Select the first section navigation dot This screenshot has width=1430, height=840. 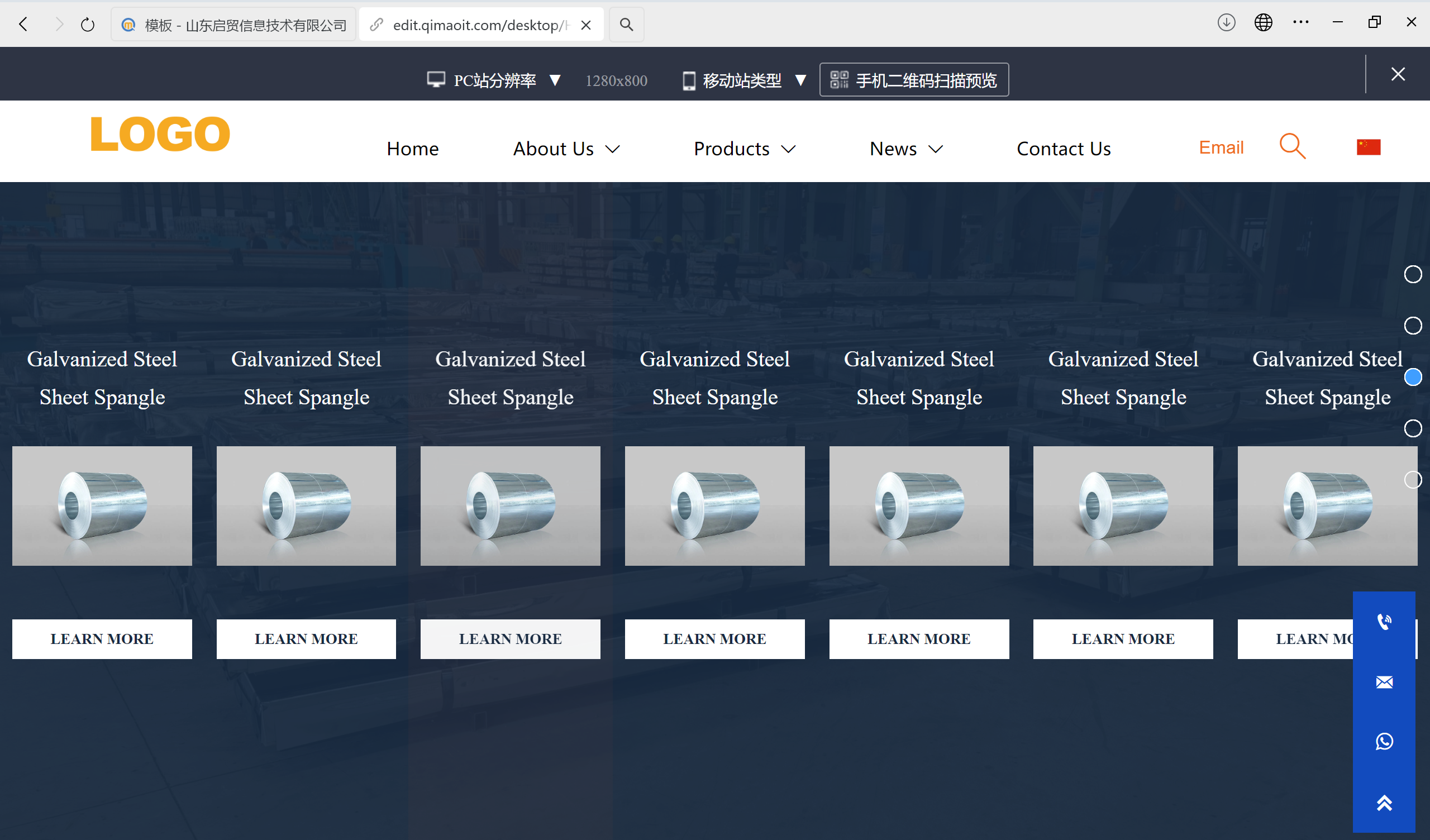[1413, 275]
